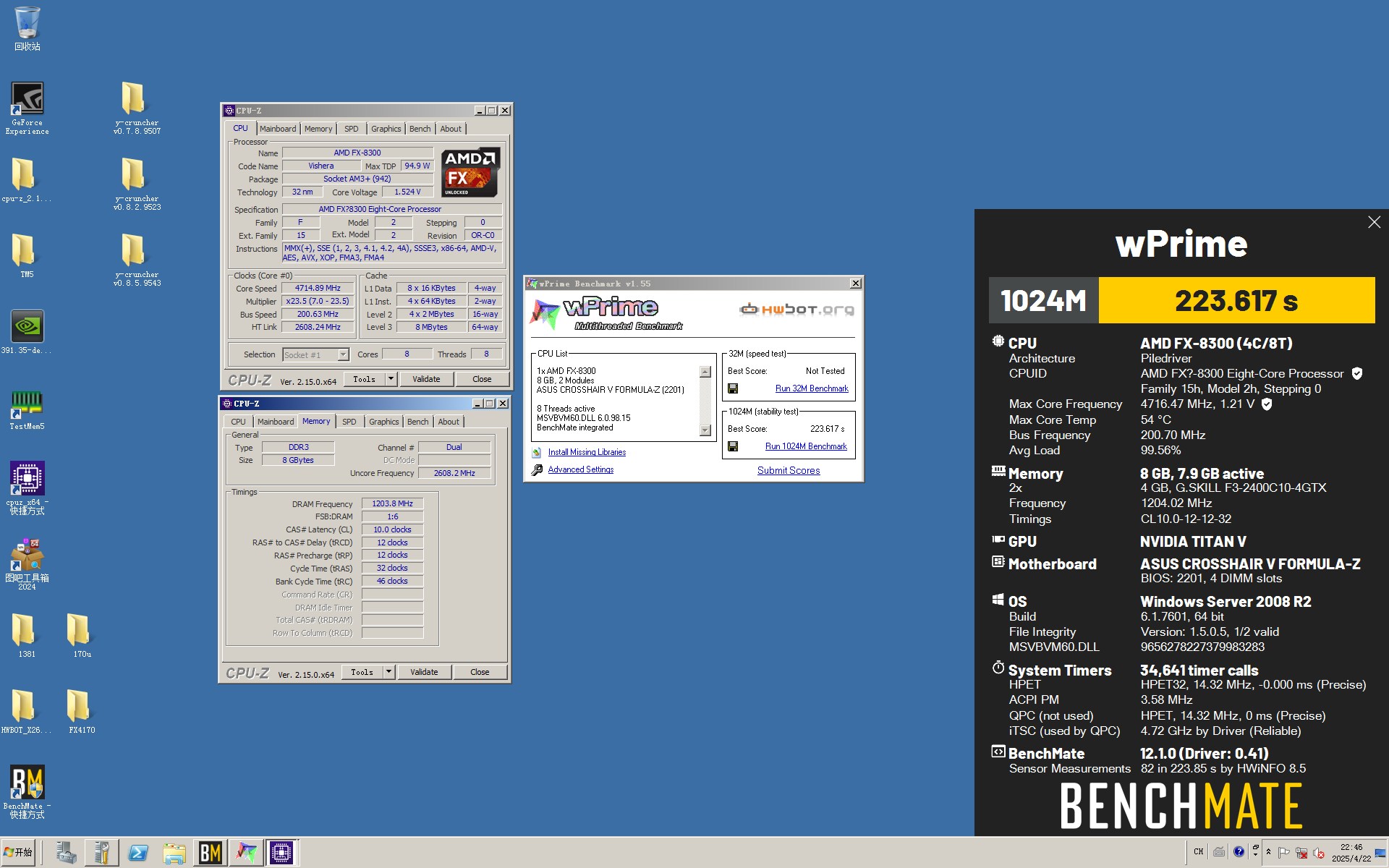Open the 170u folder on desktop
The image size is (1389, 868).
(x=82, y=636)
